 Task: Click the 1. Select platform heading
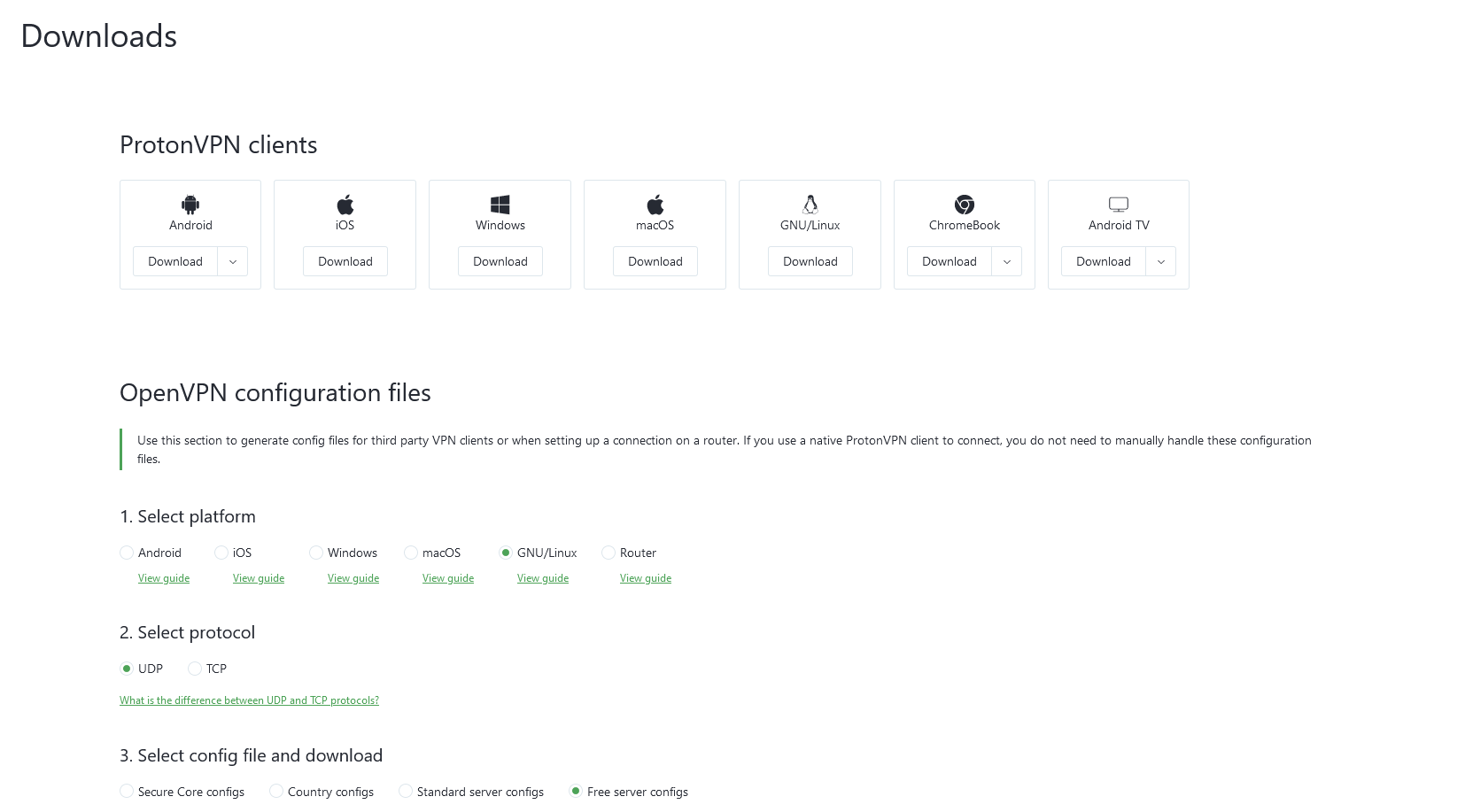pyautogui.click(x=188, y=516)
